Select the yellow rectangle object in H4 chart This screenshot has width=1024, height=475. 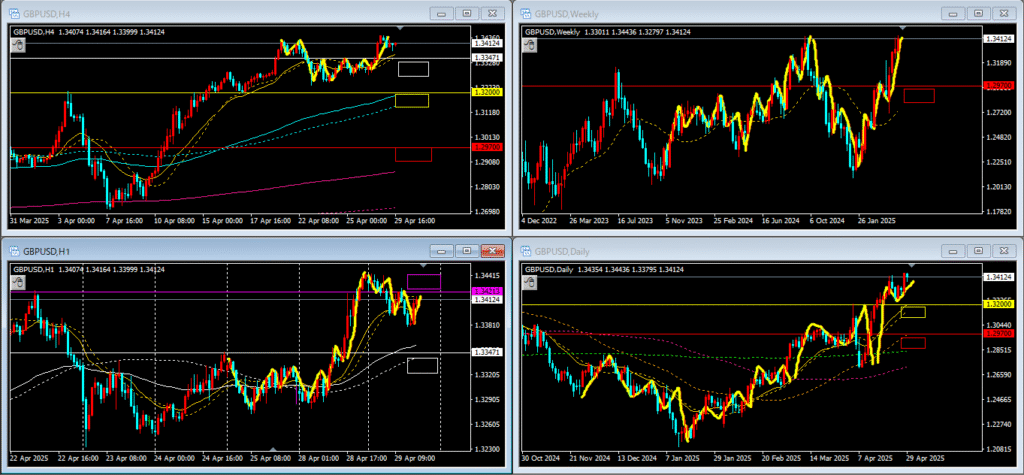coord(412,101)
